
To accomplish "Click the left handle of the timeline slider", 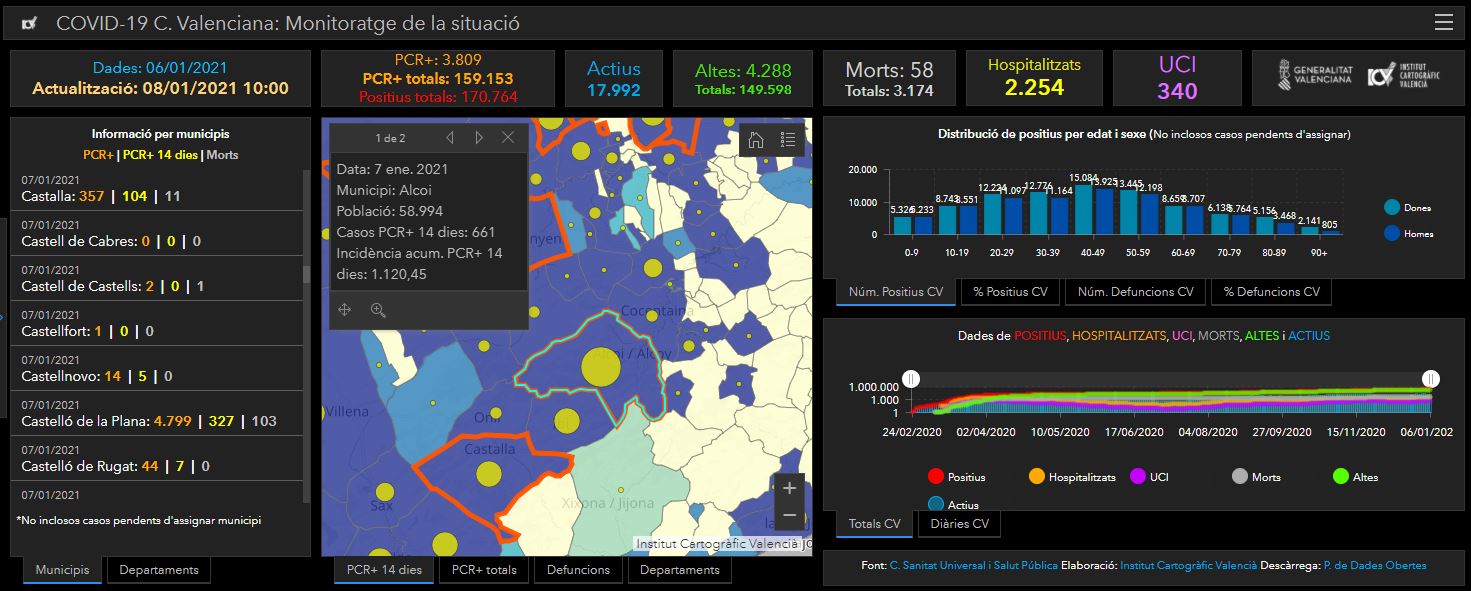I will tap(911, 378).
